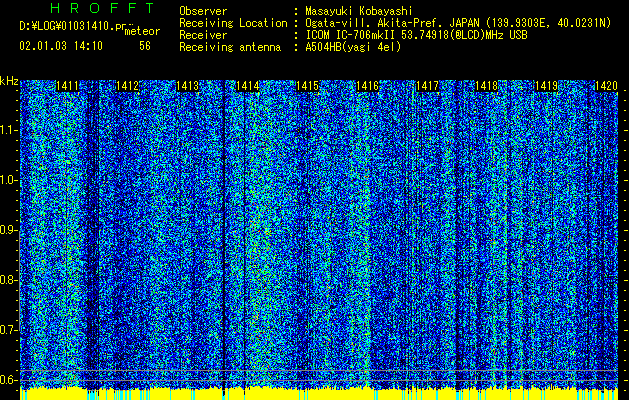Click the HROFFT title text

click(102, 8)
